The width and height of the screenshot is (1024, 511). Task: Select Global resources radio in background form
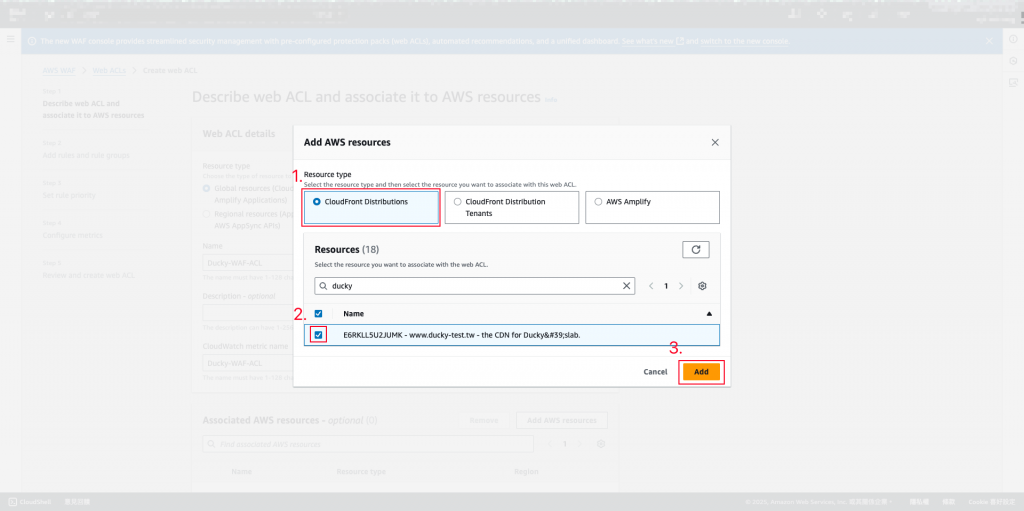tap(206, 188)
